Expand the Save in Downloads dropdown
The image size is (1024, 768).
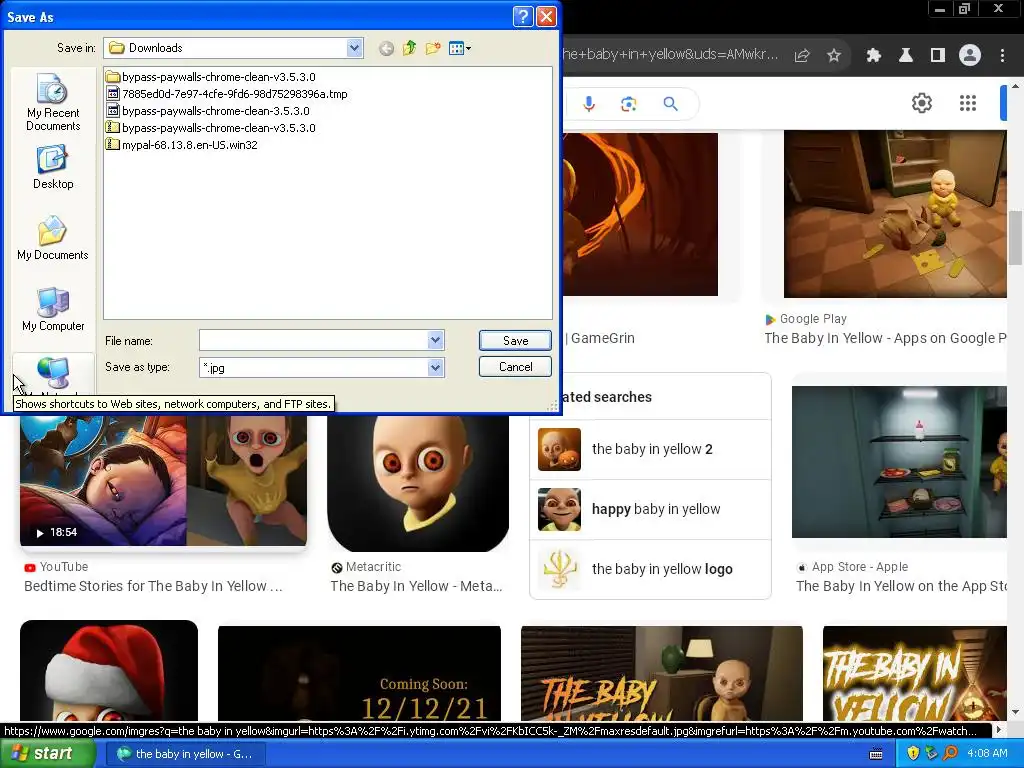click(x=355, y=48)
